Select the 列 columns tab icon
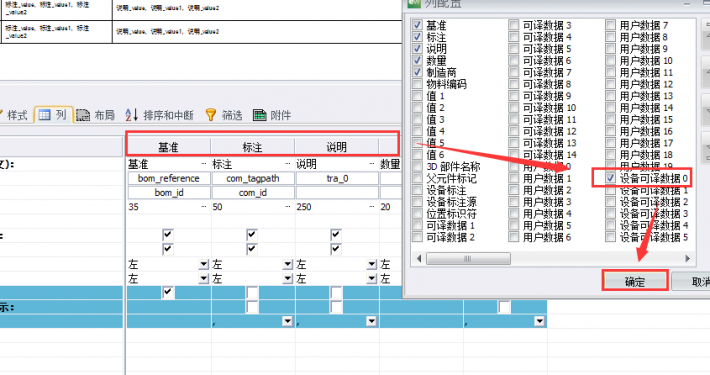The height and width of the screenshot is (375, 710). tap(44, 115)
